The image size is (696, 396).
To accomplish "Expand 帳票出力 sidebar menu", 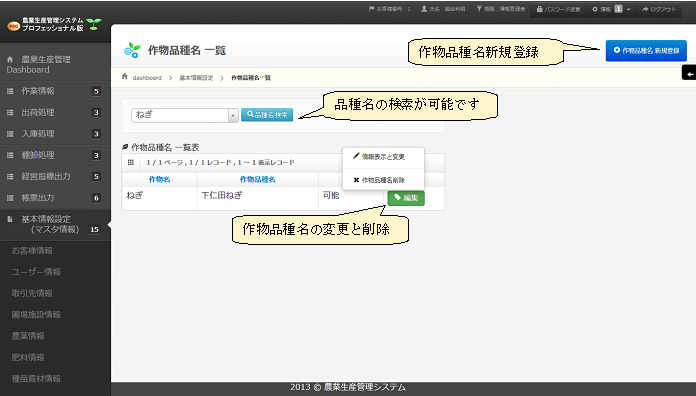I will [55, 198].
